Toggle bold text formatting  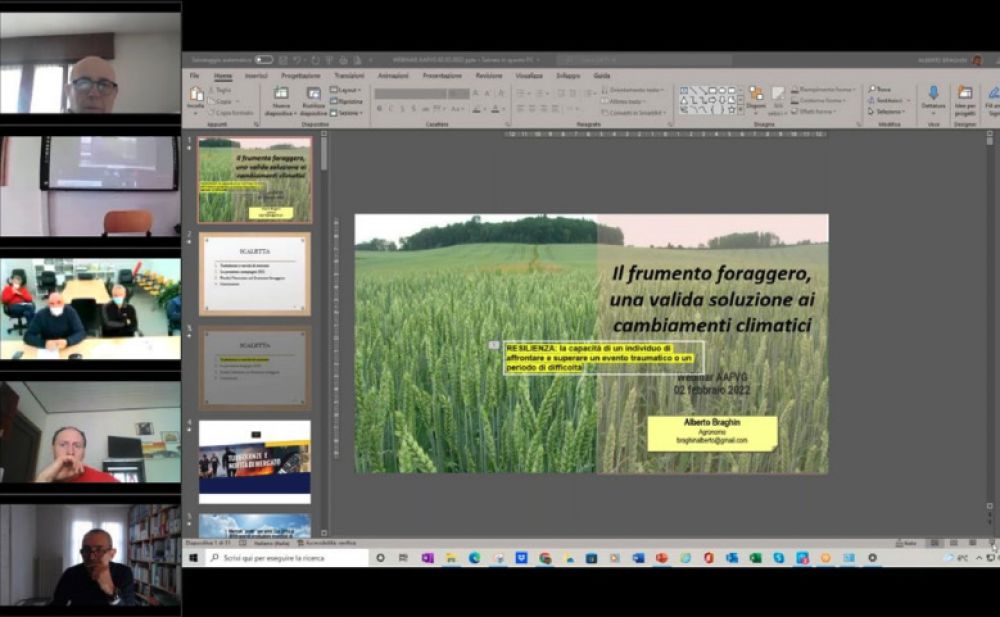(x=380, y=108)
